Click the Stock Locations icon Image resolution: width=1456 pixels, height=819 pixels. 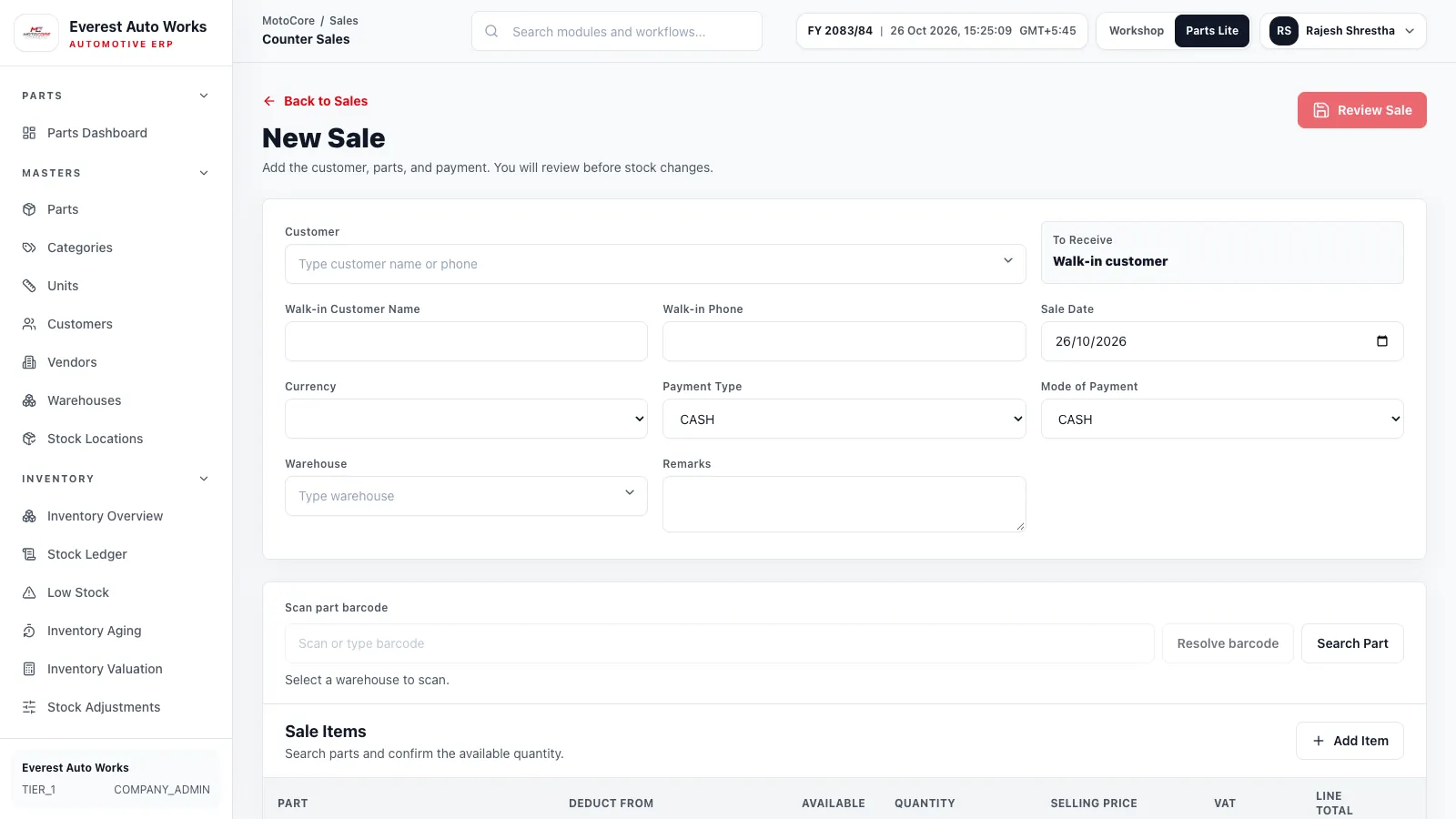pyautogui.click(x=29, y=439)
